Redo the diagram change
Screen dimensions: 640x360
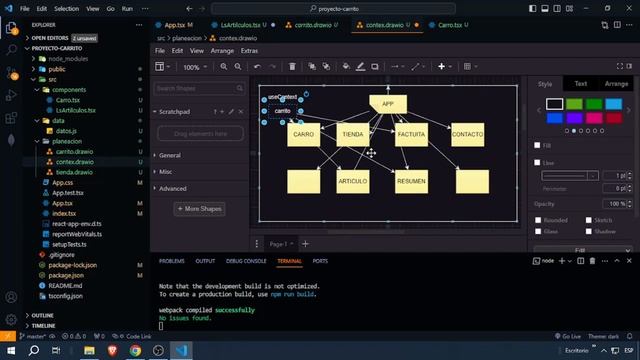click(x=272, y=67)
